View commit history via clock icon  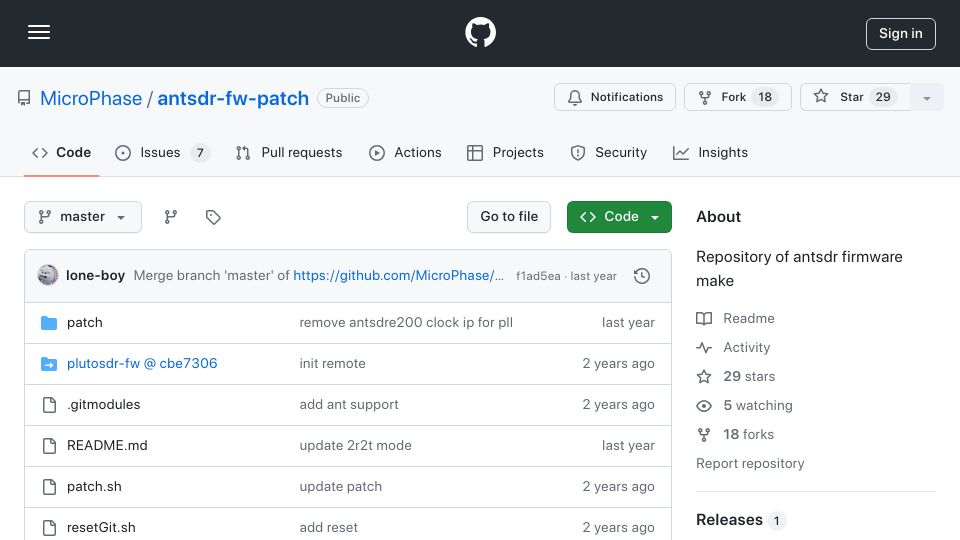click(x=642, y=276)
